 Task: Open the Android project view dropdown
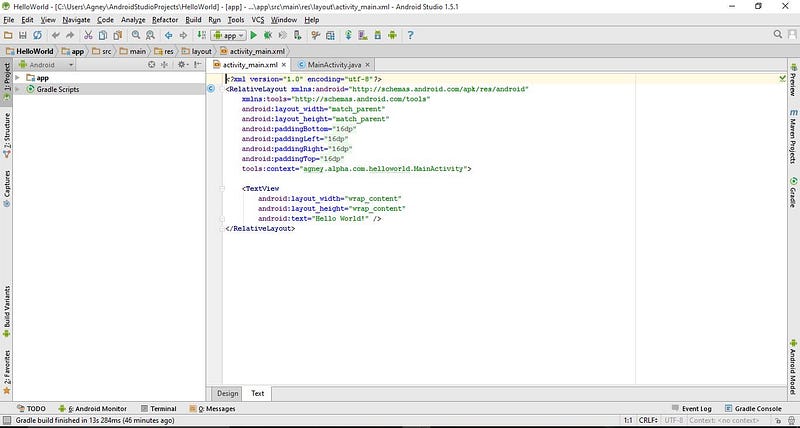(46, 65)
